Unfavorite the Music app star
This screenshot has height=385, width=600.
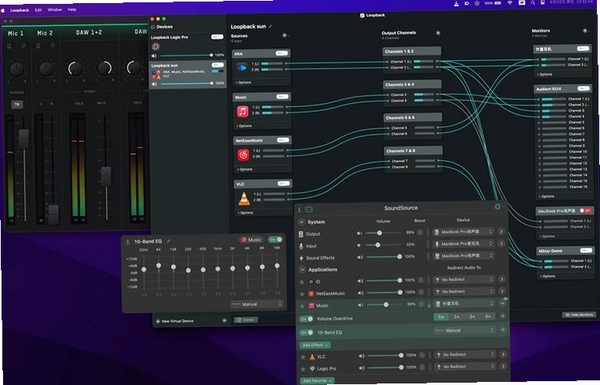pyautogui.click(x=302, y=306)
